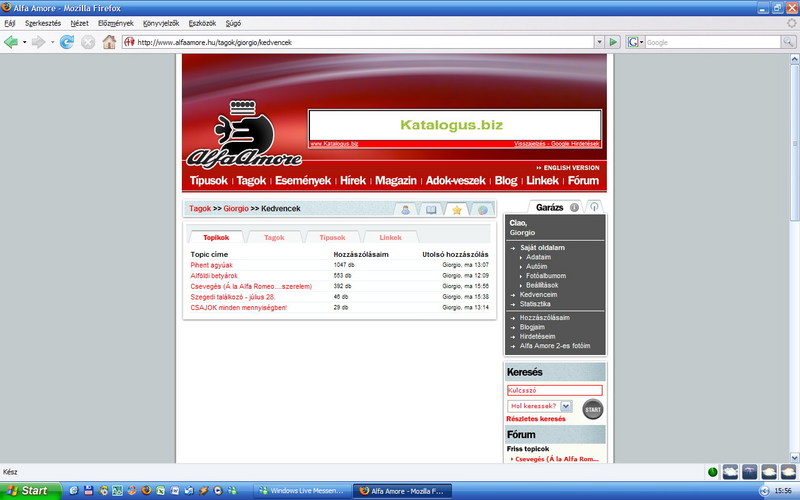Open the CSAJOK minden mennyiségben! topic
Viewport: 800px width, 500px height.
coord(239,308)
